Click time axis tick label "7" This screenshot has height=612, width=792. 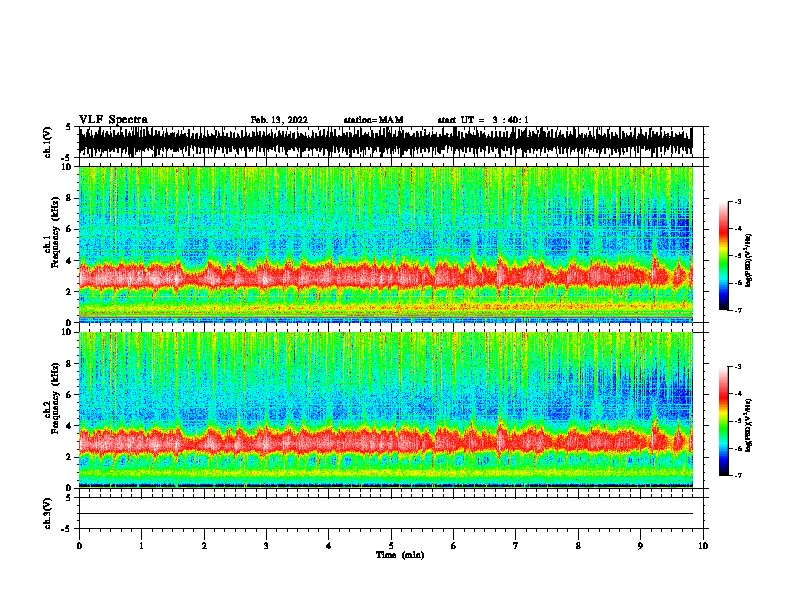pos(516,546)
